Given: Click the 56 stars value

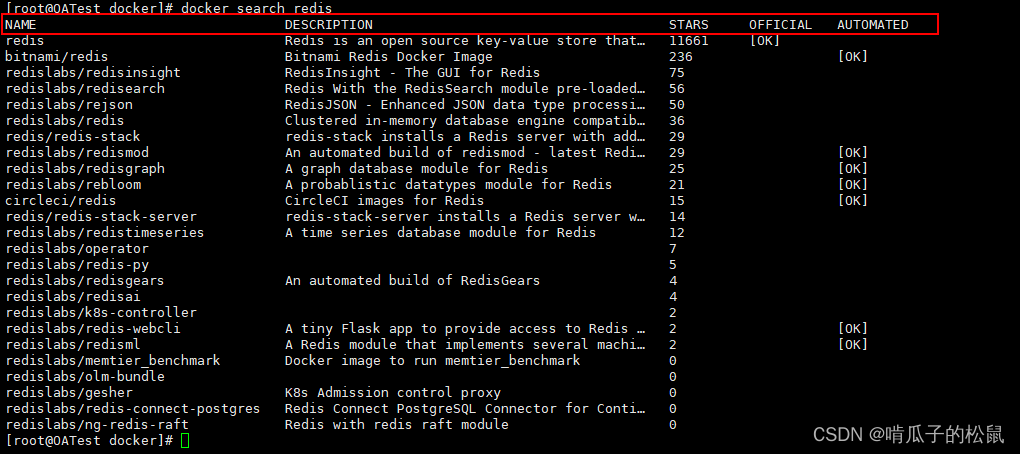Looking at the screenshot, I should point(677,88).
